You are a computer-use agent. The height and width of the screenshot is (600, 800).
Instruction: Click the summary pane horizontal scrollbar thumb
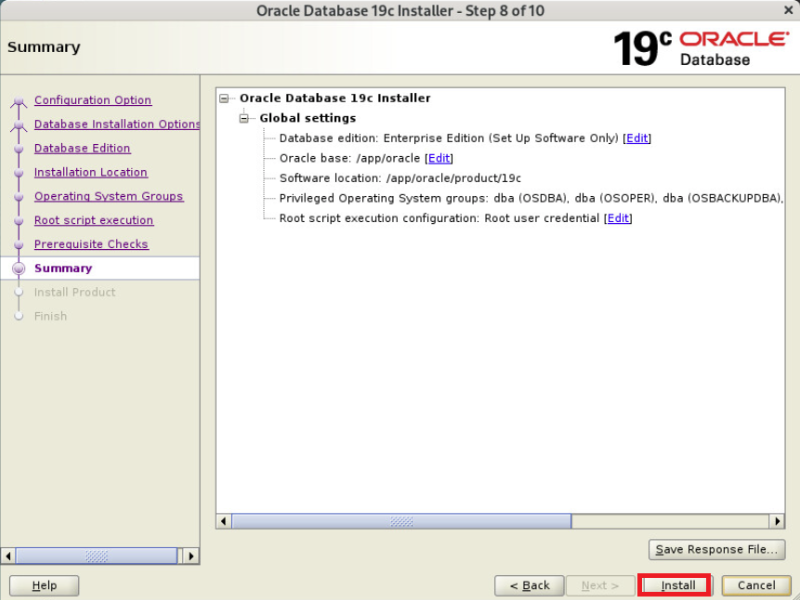point(402,521)
